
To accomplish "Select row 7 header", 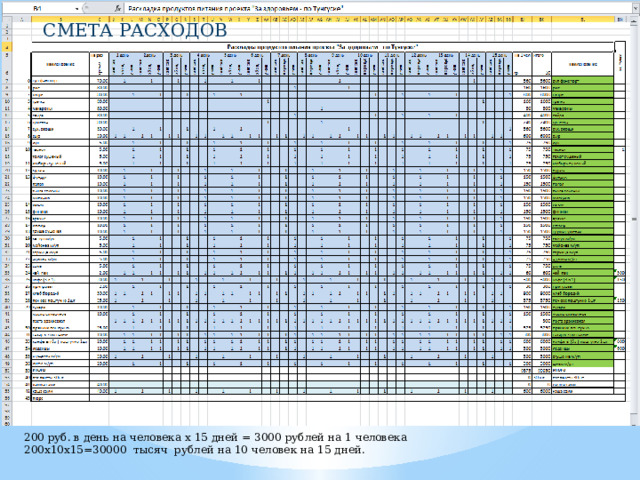I will [7, 81].
